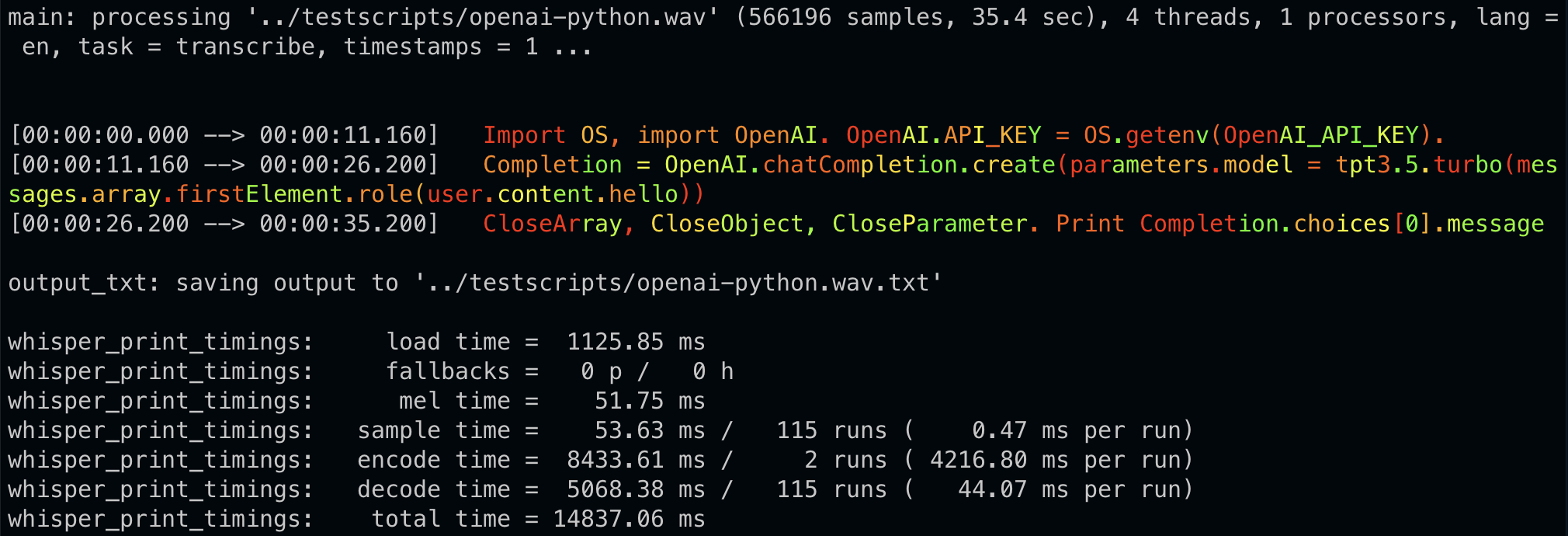Click the 'tpt3.5.turbo' model name
The image size is (1568, 536).
1419,165
